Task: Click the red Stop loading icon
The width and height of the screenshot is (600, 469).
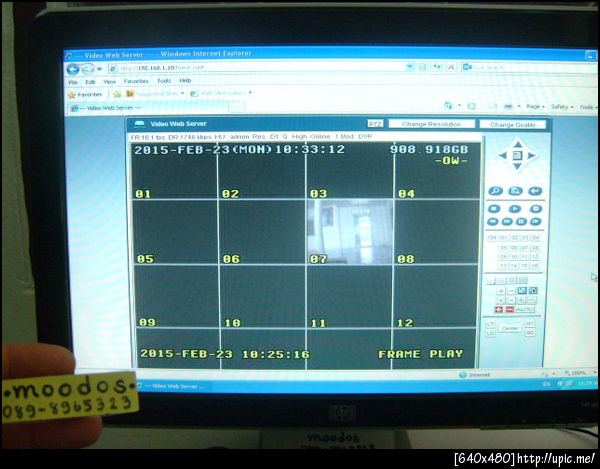Action: point(451,67)
